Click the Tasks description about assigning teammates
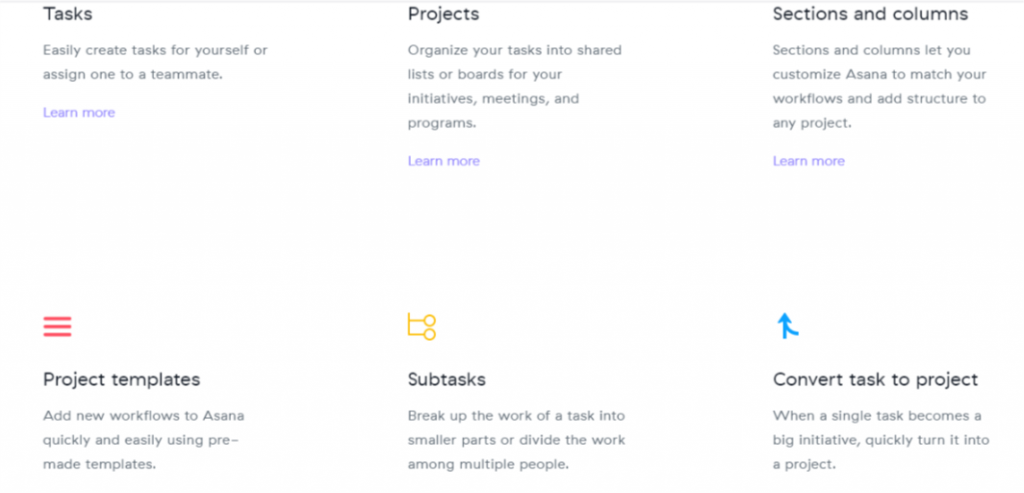1024x493 pixels. (x=155, y=62)
